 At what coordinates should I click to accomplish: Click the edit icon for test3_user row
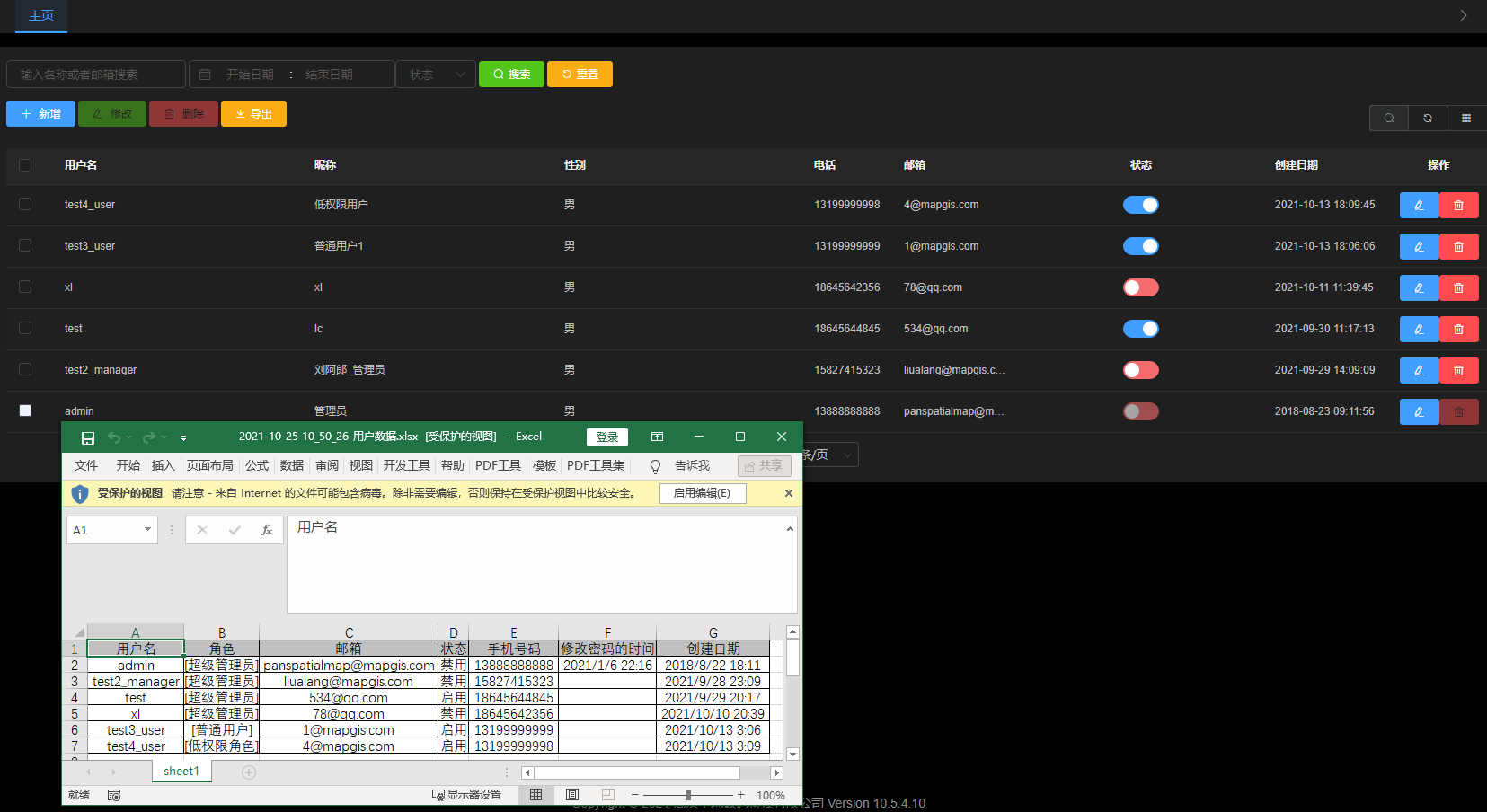tap(1419, 246)
